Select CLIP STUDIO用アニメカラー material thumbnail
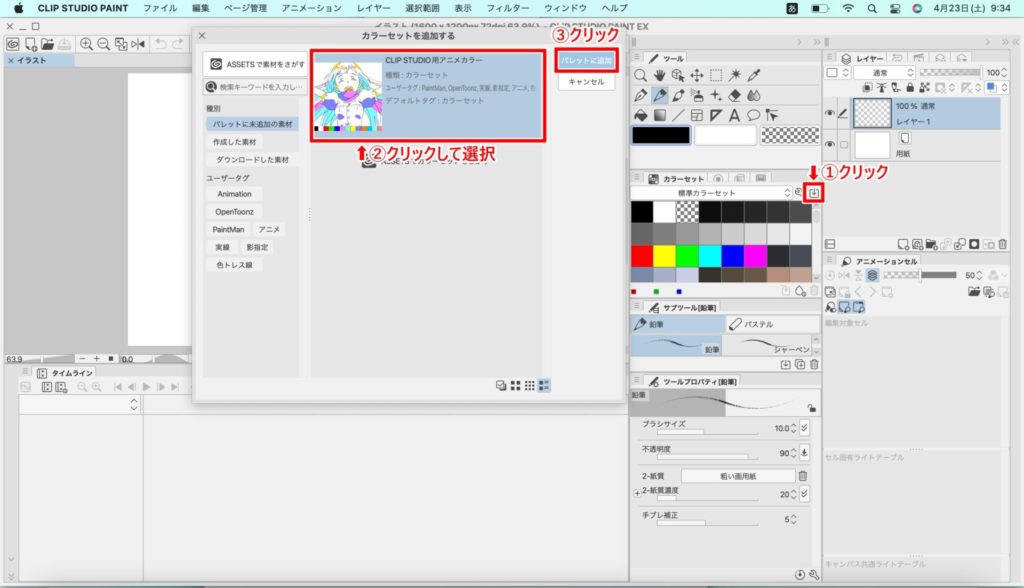 (348, 95)
